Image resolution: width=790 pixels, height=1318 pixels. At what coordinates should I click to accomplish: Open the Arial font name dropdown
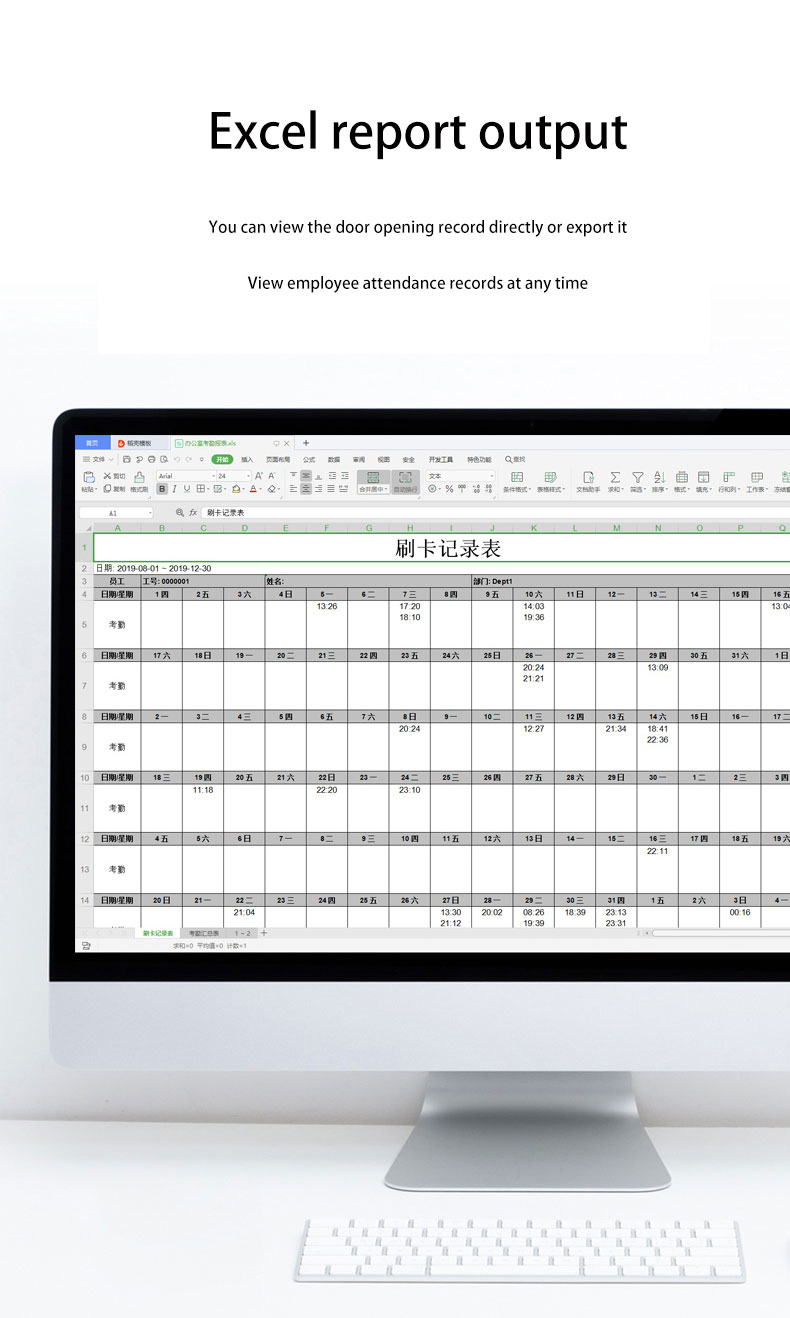pyautogui.click(x=213, y=476)
